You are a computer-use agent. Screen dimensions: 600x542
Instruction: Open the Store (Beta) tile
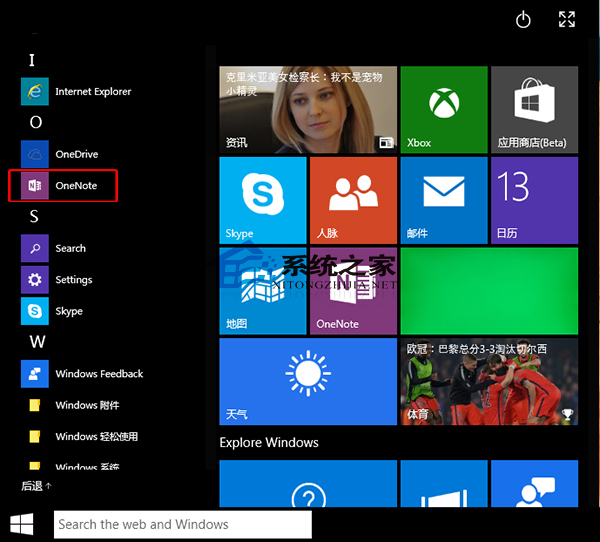[533, 110]
